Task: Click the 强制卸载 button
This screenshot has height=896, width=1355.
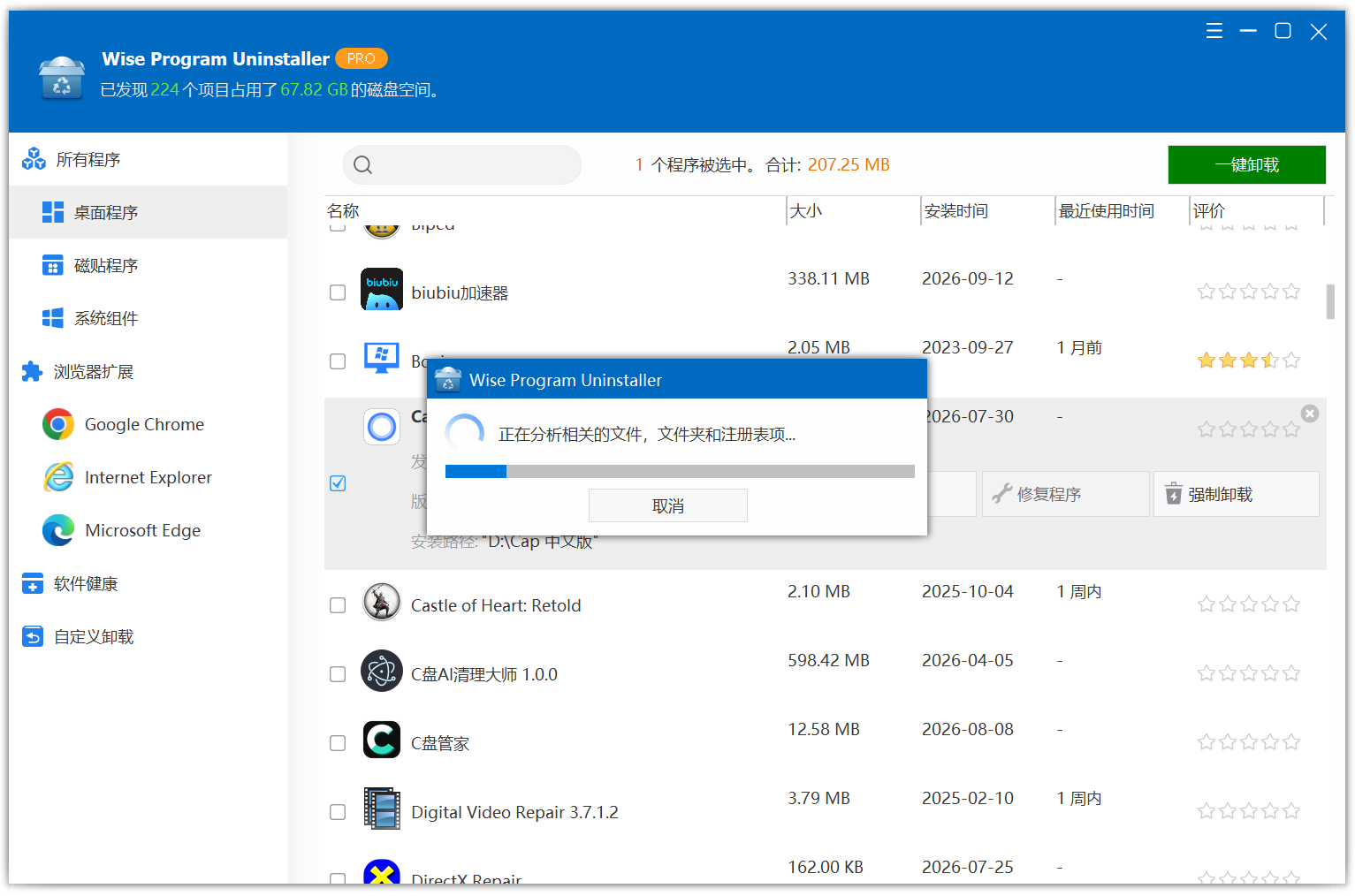Action: 1236,494
